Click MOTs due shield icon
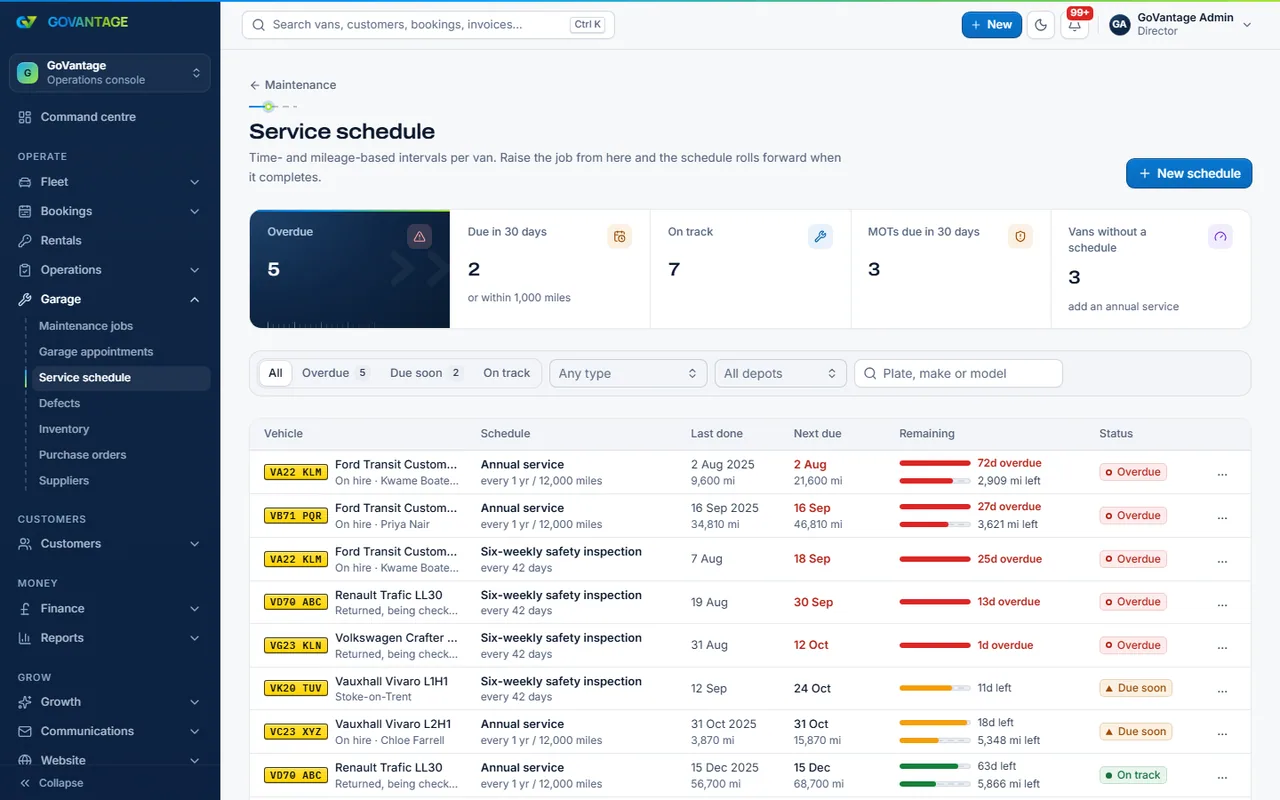The width and height of the screenshot is (1280, 800). [1020, 237]
